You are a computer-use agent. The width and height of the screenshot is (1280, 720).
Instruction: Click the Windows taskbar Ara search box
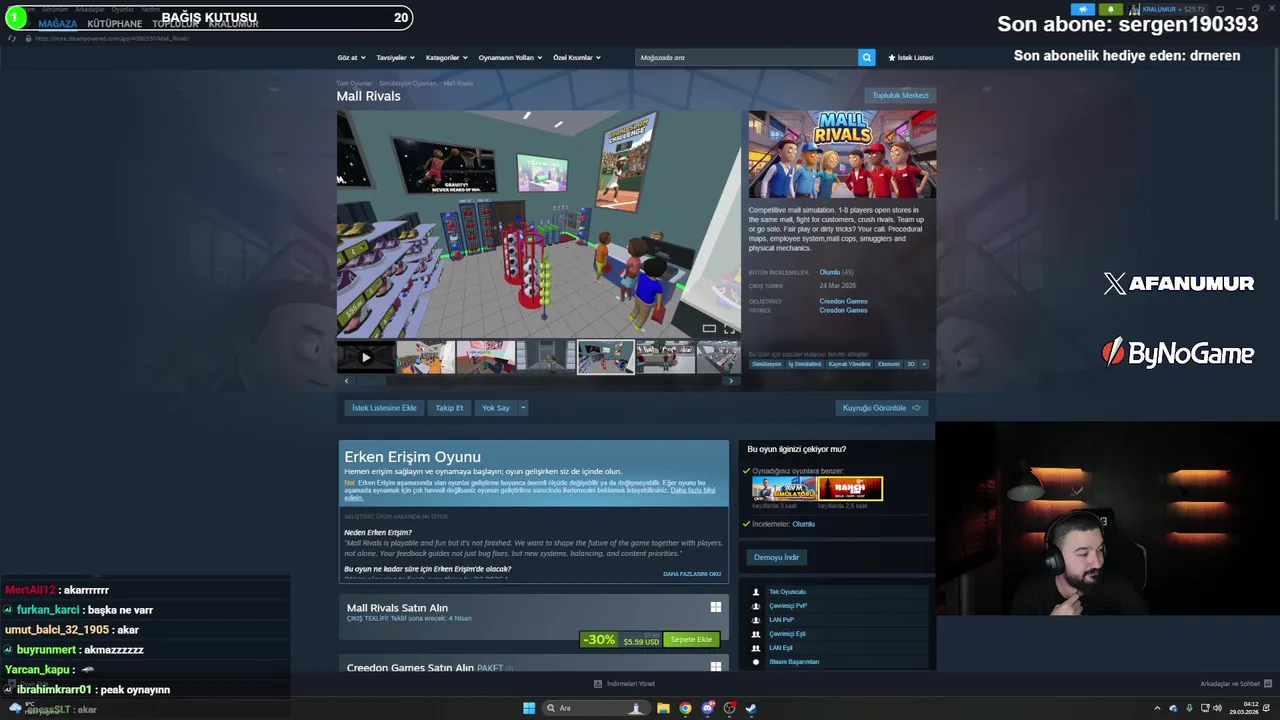594,708
